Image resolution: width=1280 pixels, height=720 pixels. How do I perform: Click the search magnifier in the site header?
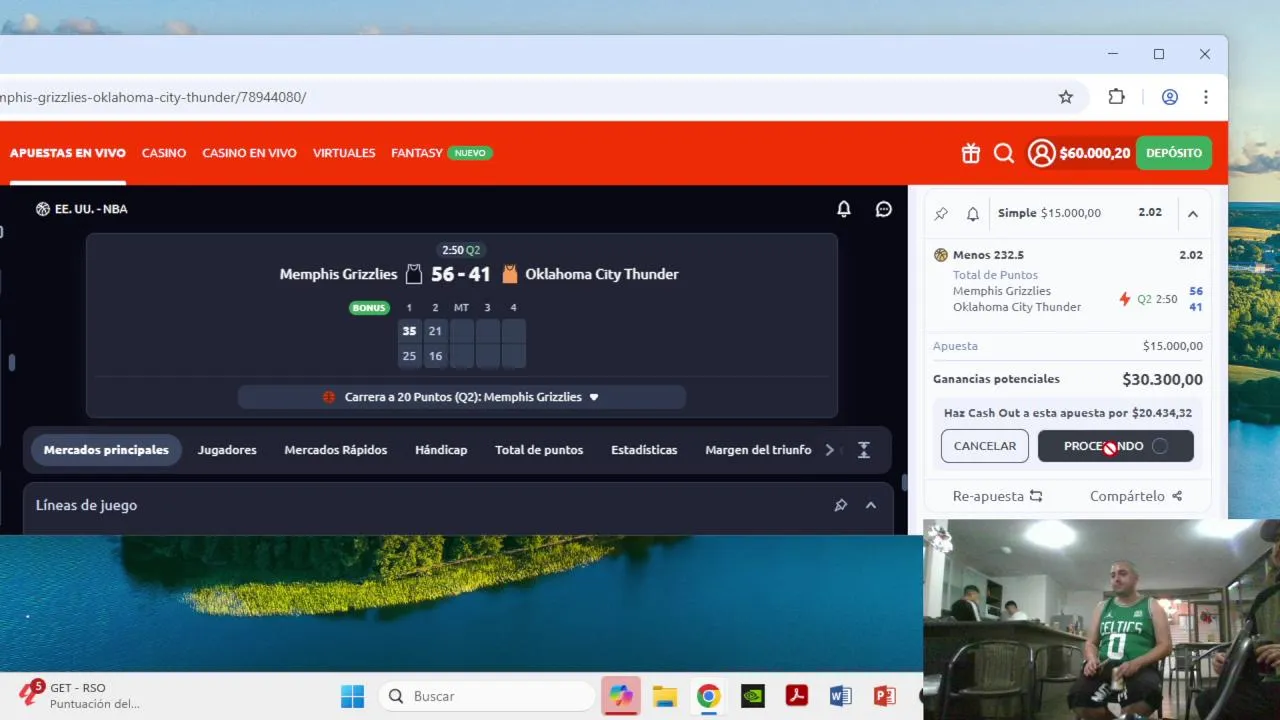pos(1004,153)
